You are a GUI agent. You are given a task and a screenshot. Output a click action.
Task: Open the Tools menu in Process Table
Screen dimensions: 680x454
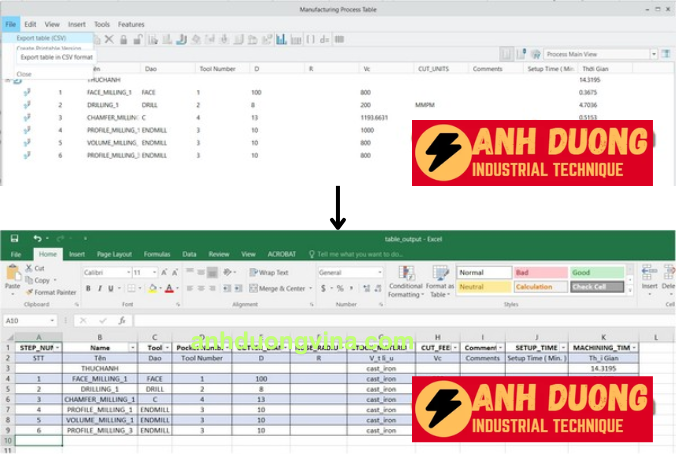[102, 24]
